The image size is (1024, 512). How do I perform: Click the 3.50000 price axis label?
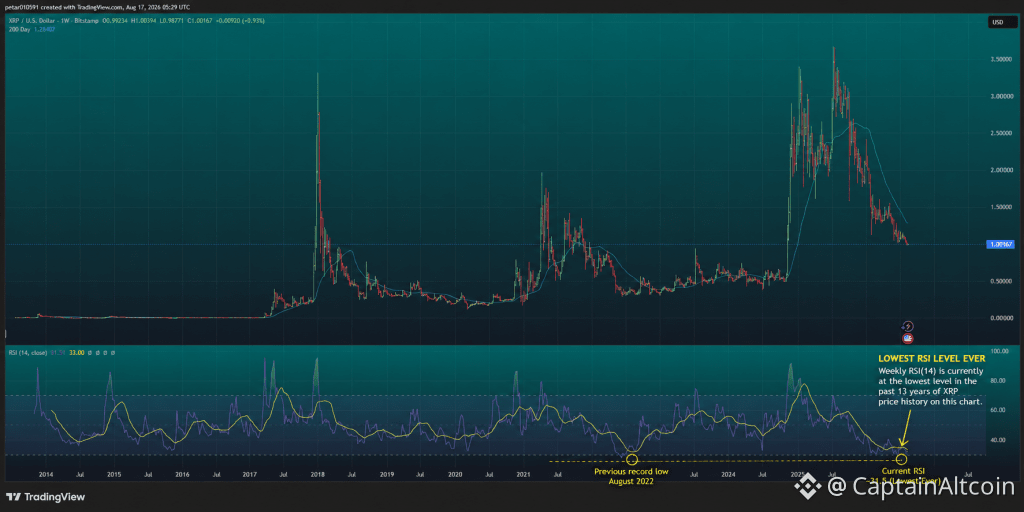click(x=1000, y=59)
